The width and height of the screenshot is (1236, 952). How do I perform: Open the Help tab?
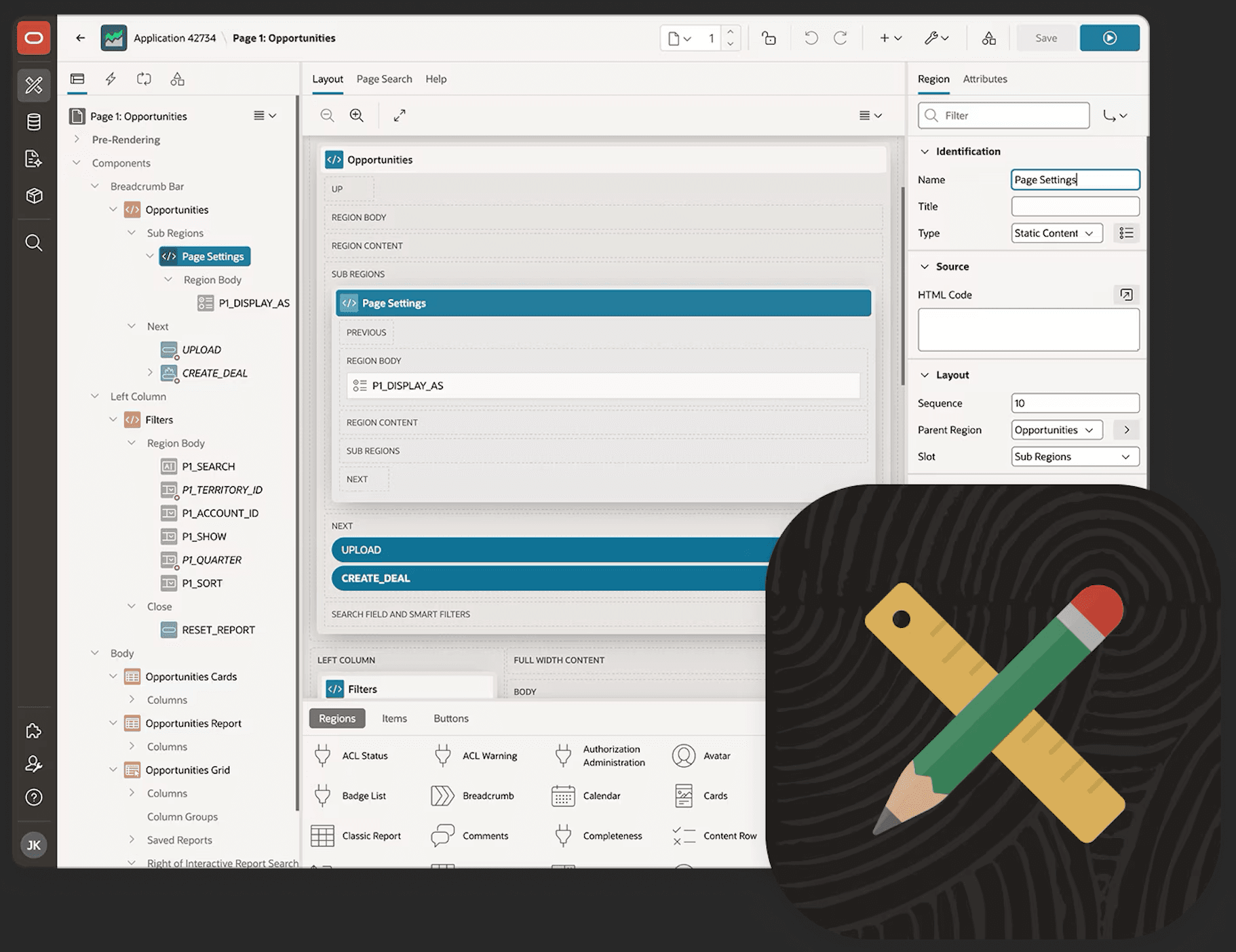point(436,79)
